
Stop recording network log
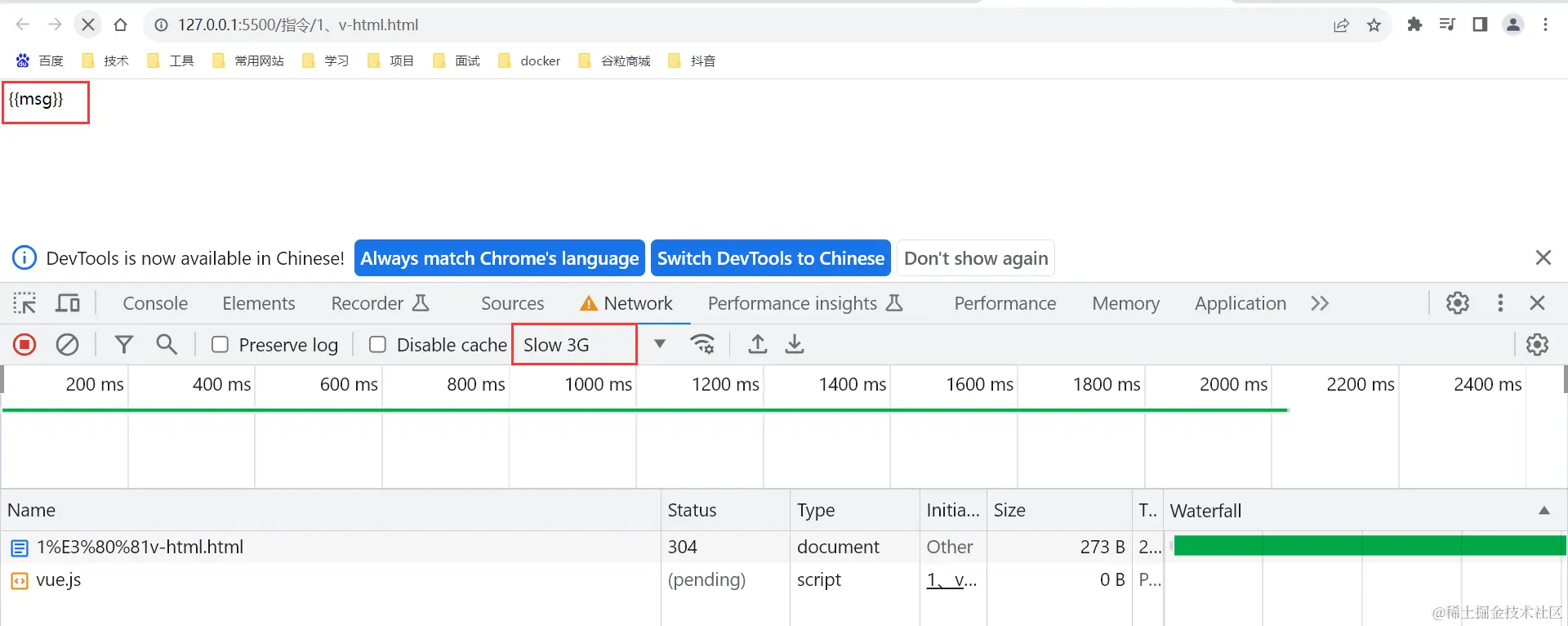coord(24,345)
